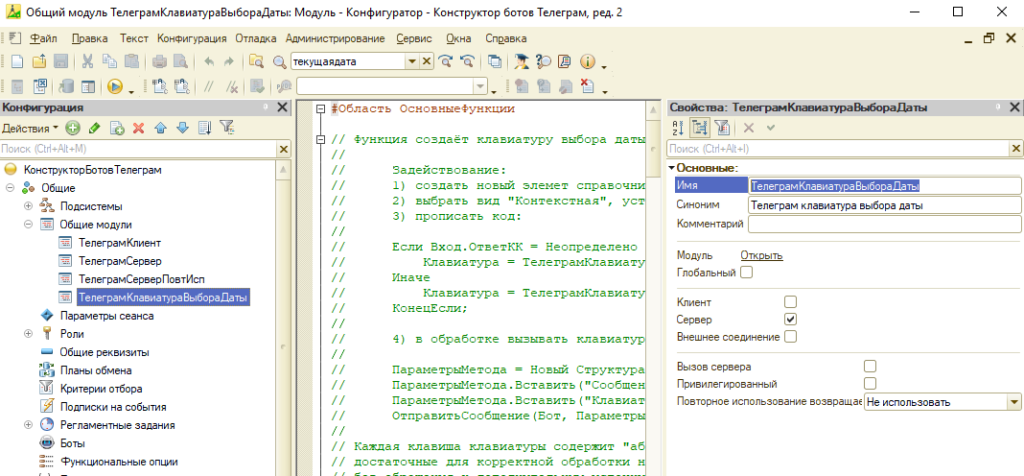Sort properties alphabetically with A-Z icon
The height and width of the screenshot is (476, 1024).
[x=677, y=128]
